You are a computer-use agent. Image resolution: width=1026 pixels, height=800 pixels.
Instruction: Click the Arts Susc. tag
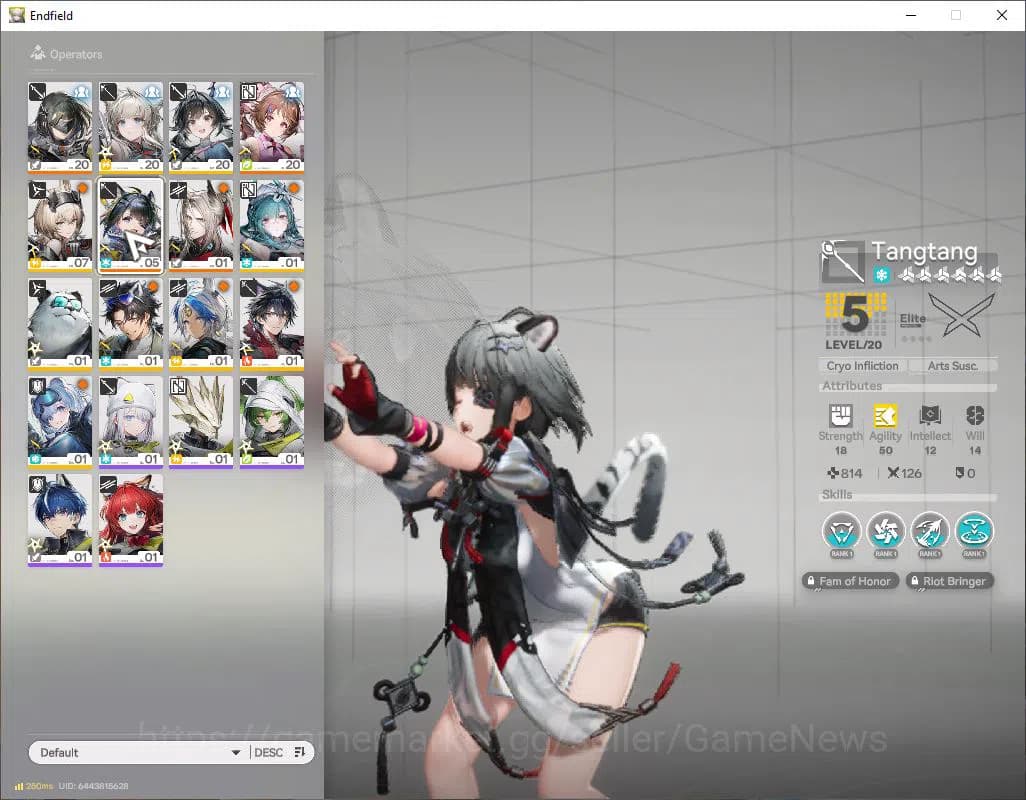click(953, 366)
